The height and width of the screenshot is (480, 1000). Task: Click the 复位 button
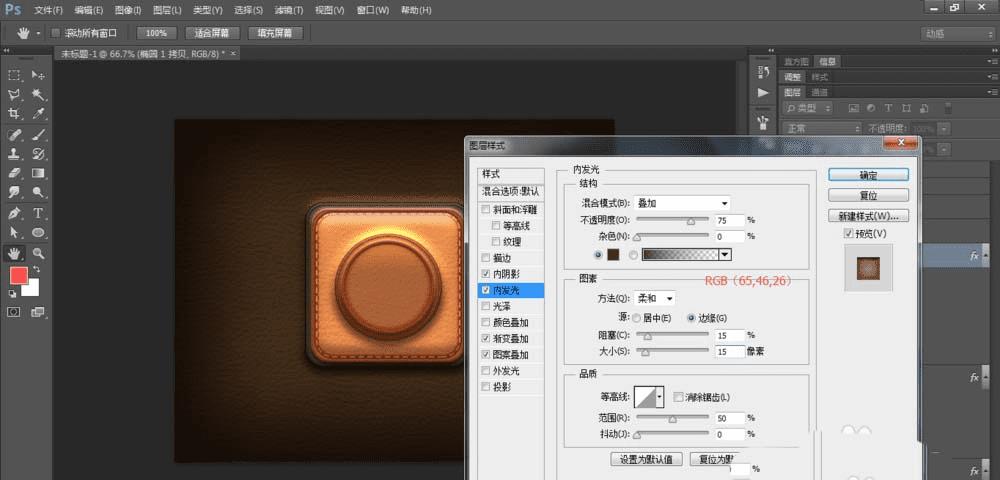[868, 195]
